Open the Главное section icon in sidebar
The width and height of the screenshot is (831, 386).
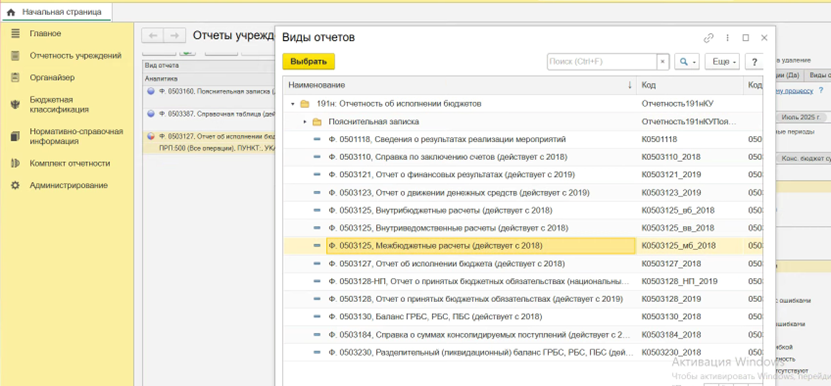(x=15, y=33)
